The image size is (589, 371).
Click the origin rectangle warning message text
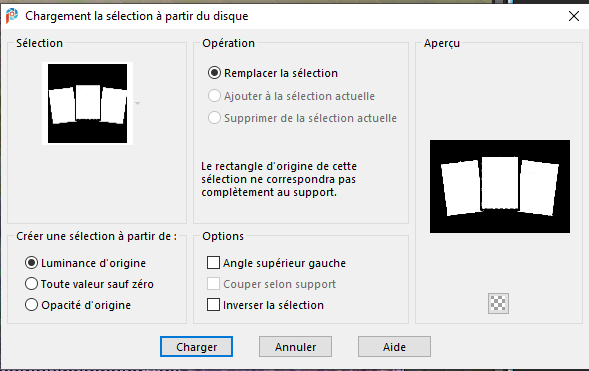[279, 179]
